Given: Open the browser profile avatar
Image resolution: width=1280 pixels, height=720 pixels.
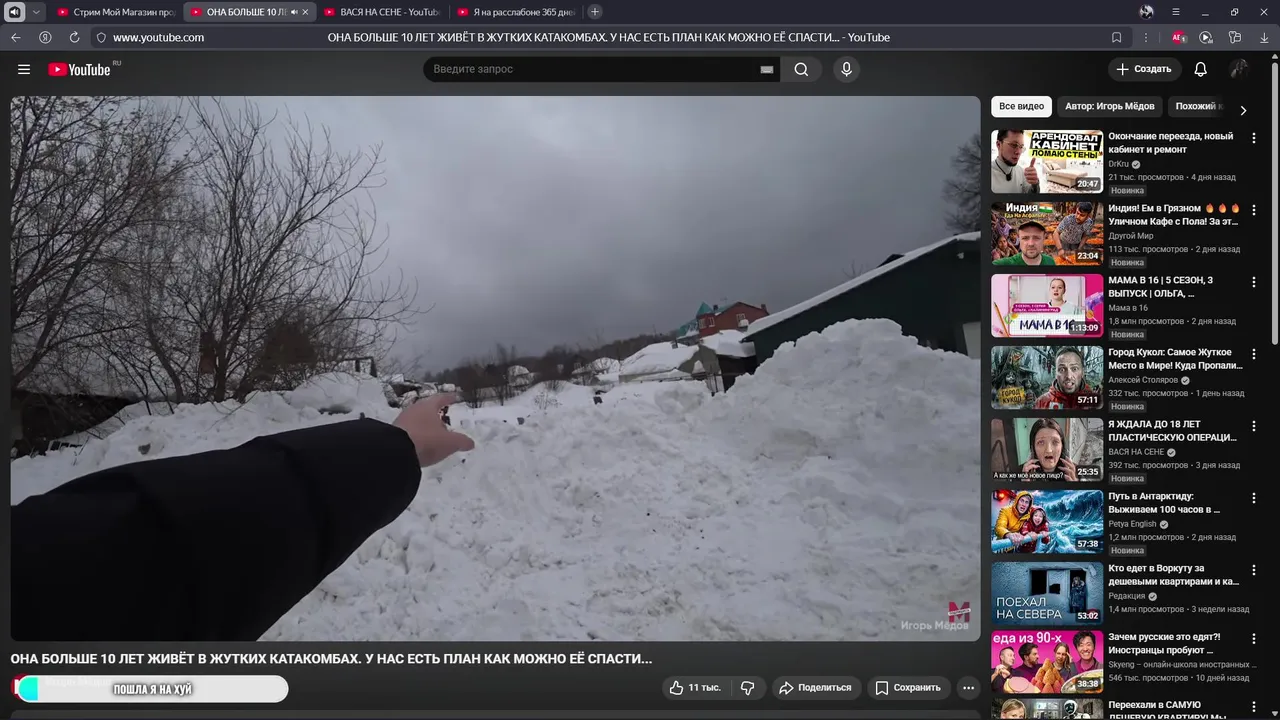Looking at the screenshot, I should pos(1146,12).
